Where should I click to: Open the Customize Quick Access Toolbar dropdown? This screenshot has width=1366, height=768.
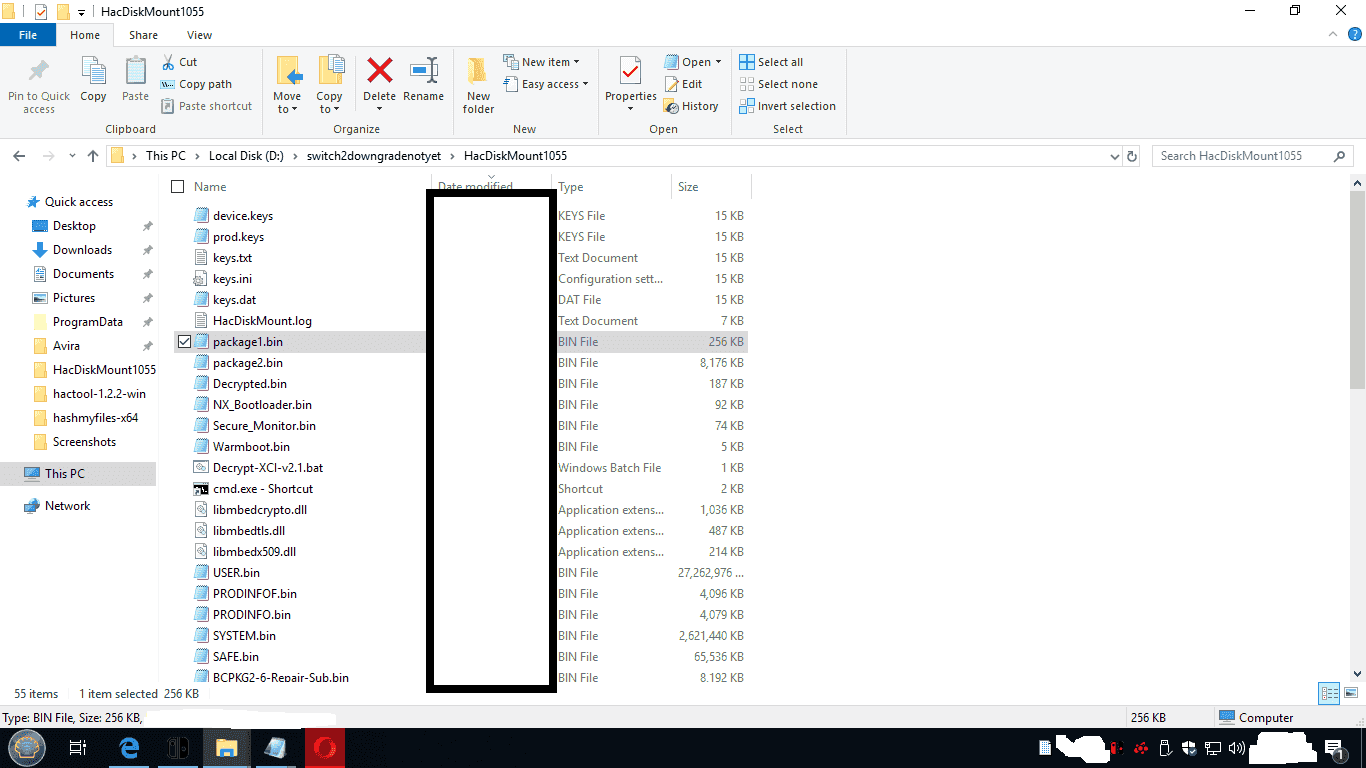(81, 12)
